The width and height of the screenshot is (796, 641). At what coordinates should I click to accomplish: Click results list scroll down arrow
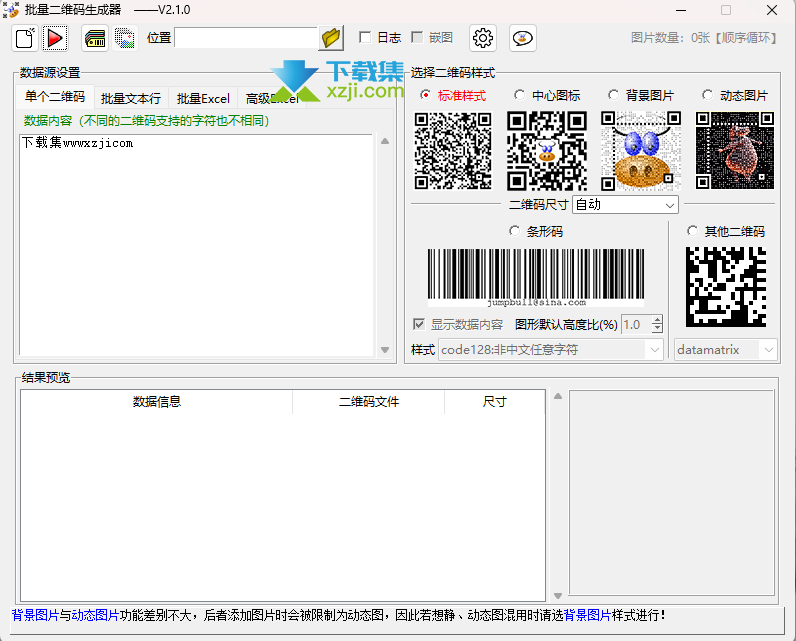(558, 596)
